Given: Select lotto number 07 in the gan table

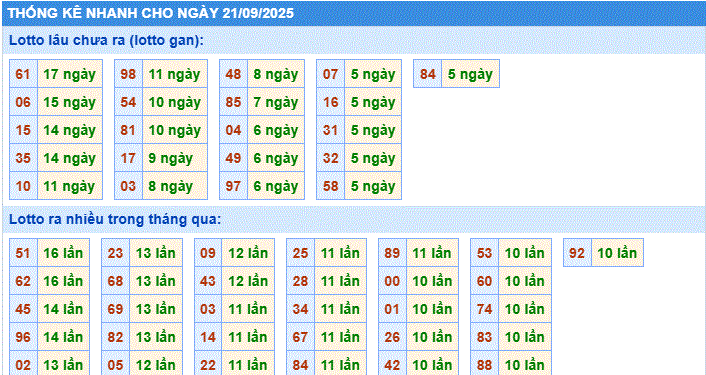Looking at the screenshot, I should coord(330,74).
